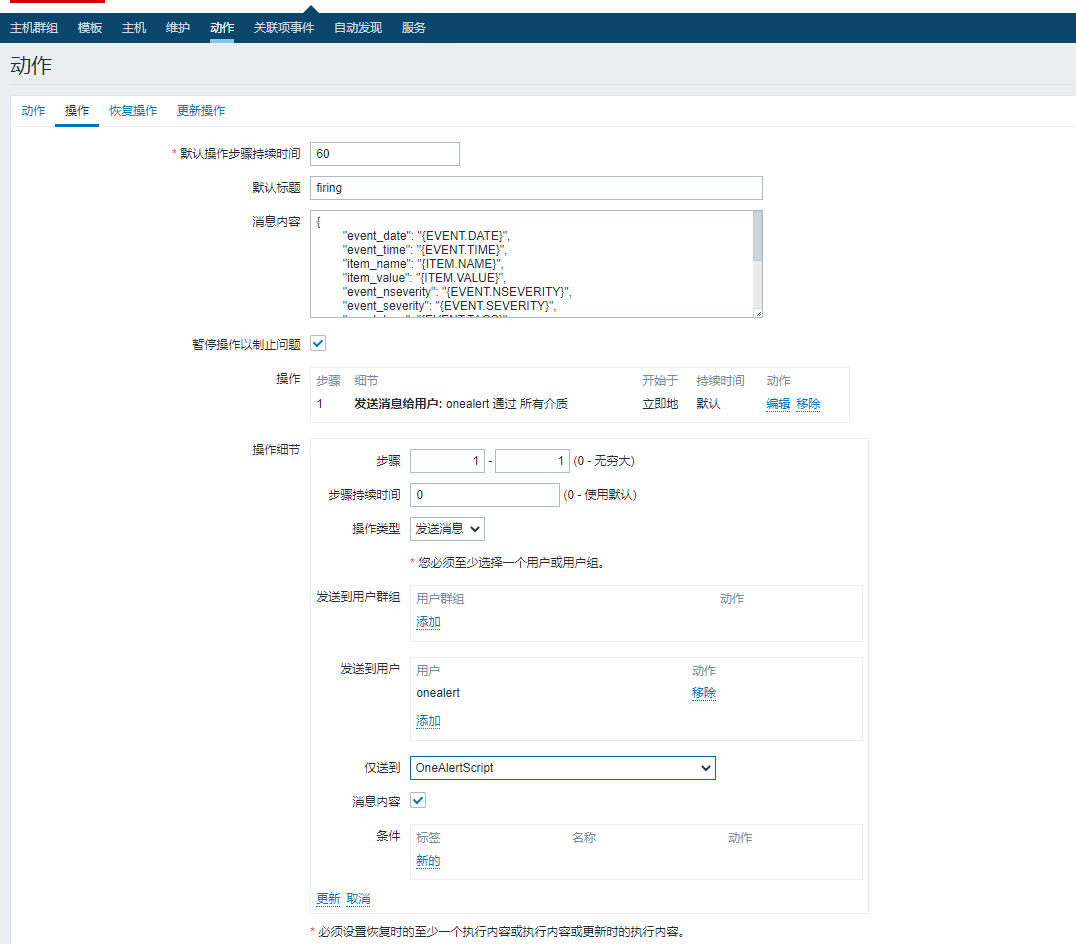Click 添加 under the onealert user
The width and height of the screenshot is (1076, 944).
coord(428,721)
